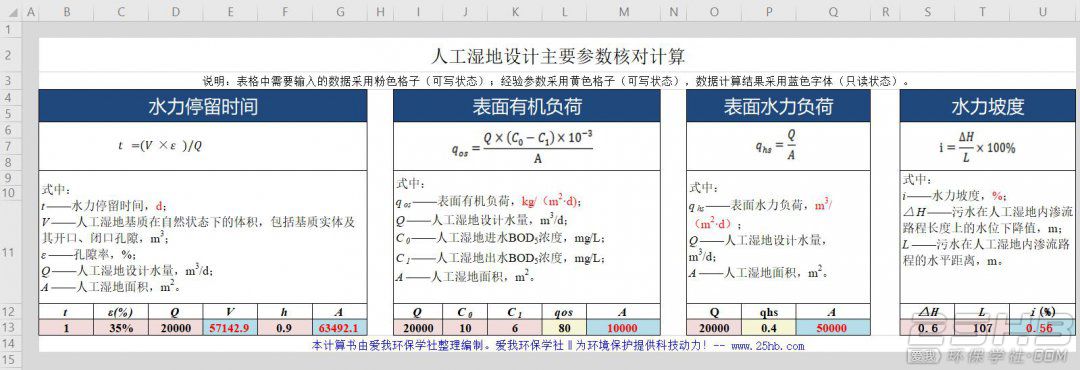Click the title 人工湿地设计主要参数核对计算
1080x370 pixels.
point(558,55)
